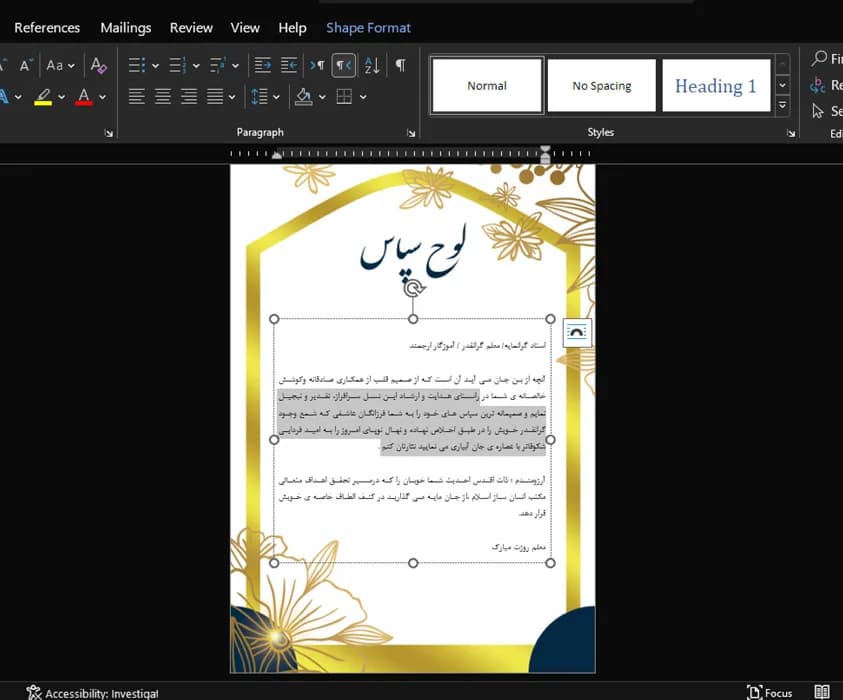Expand the justify options dropdown
843x700 pixels.
232,97
